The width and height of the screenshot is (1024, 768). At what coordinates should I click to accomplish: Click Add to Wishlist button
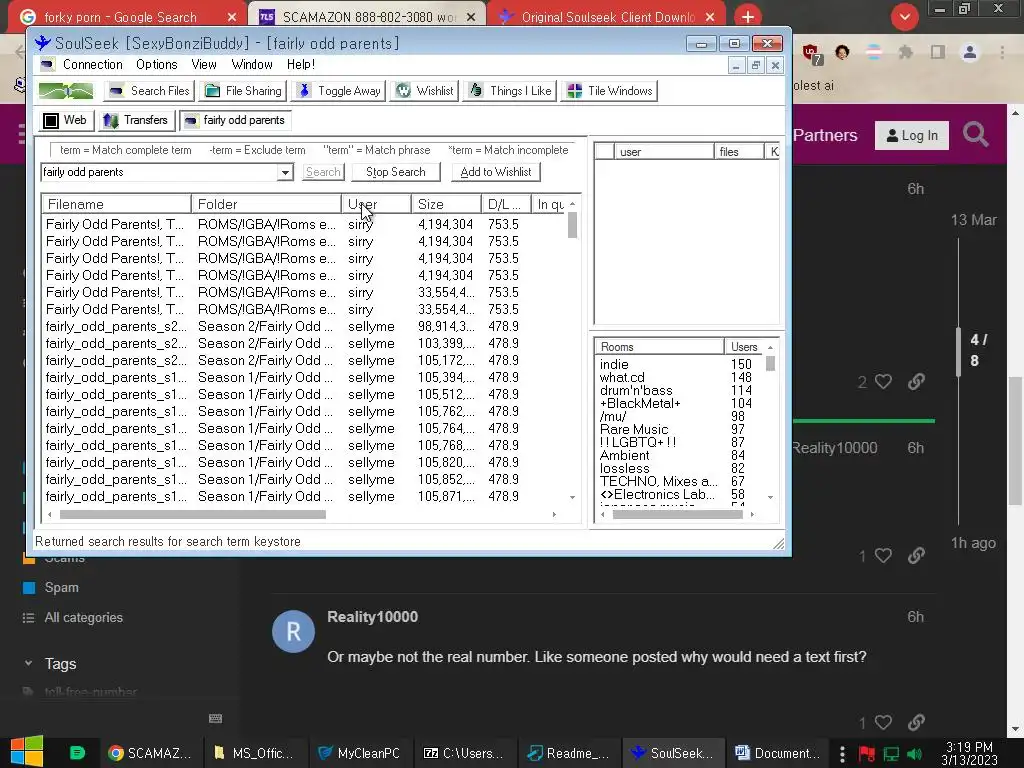tap(496, 172)
